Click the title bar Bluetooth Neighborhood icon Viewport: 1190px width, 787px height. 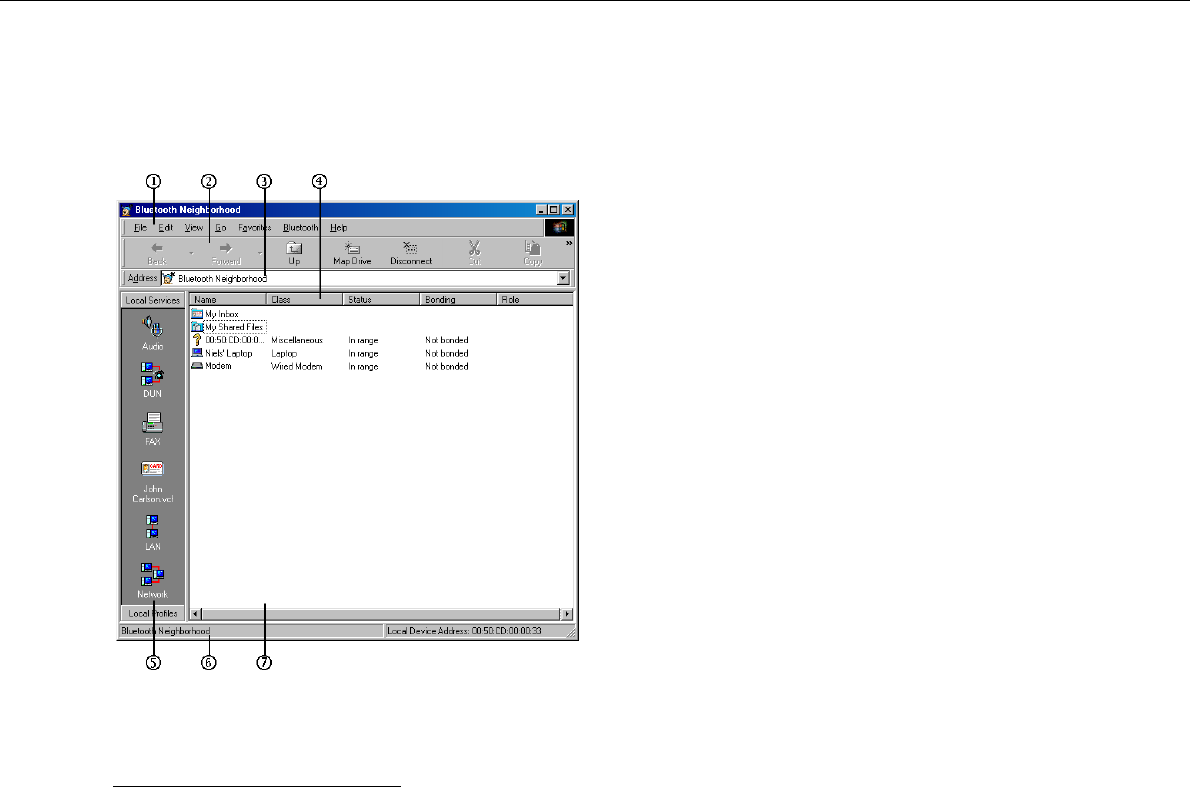point(127,210)
